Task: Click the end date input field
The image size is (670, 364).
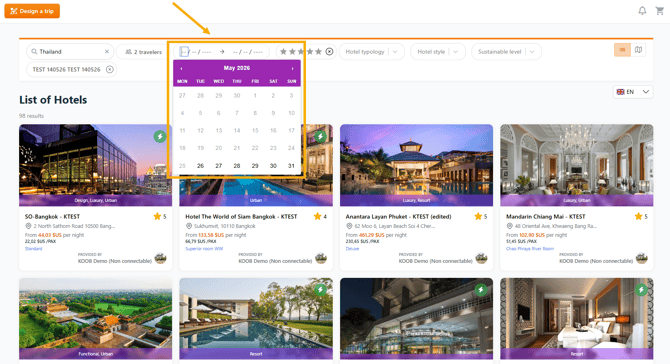Action: (x=247, y=52)
